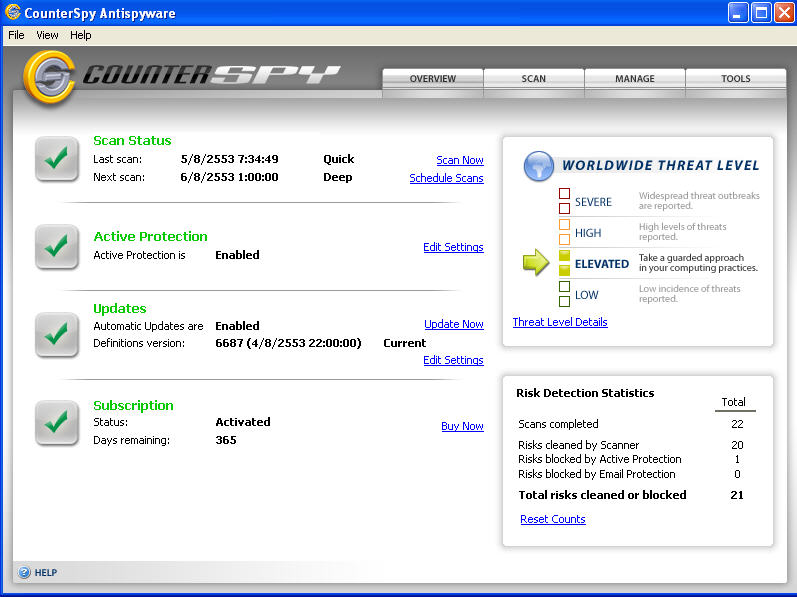Click the SEVERE threat level label

[593, 202]
